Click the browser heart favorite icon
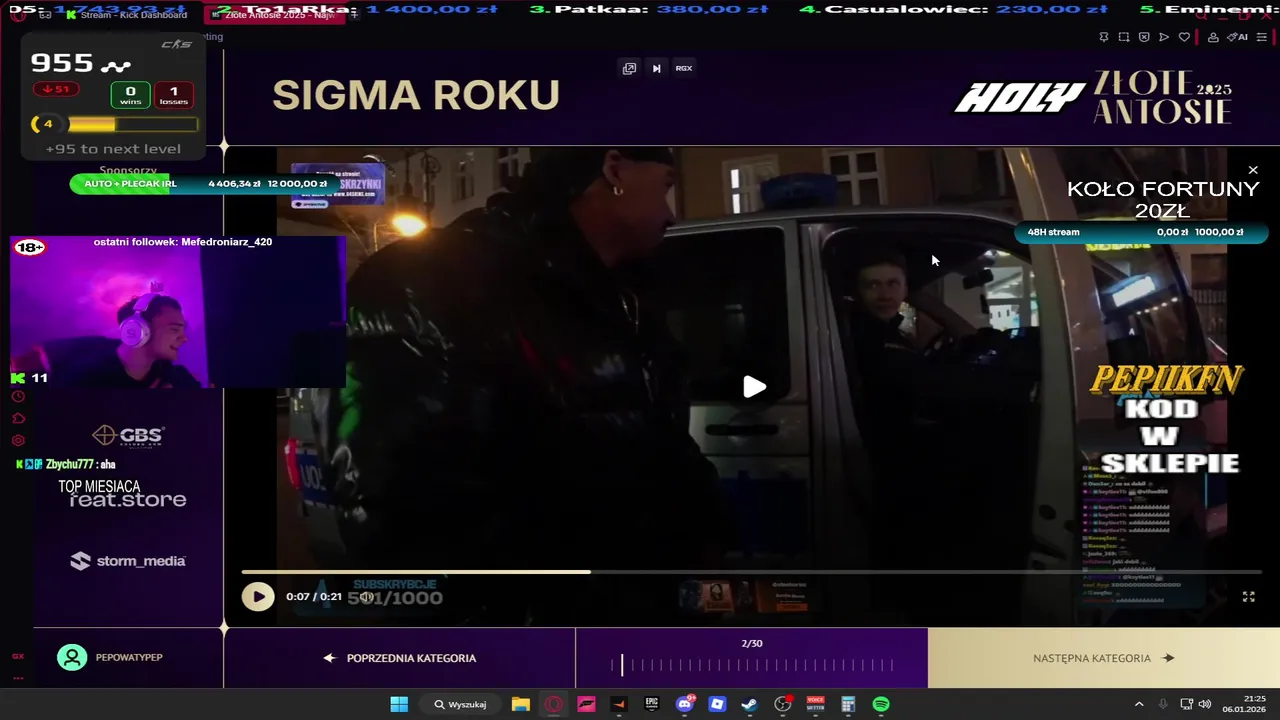 coord(1184,37)
